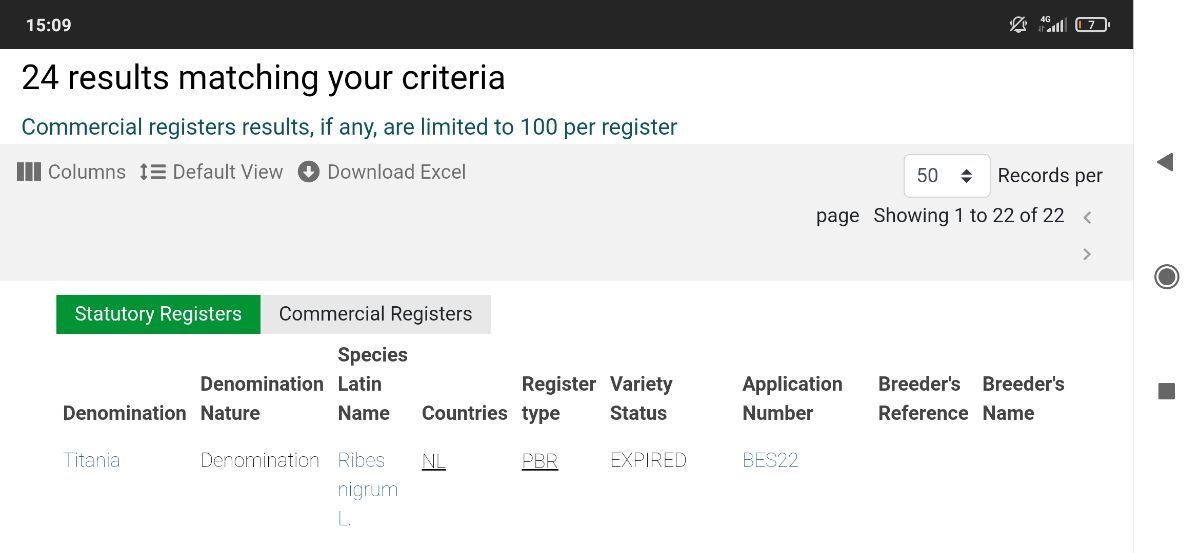Click the PBR register type
The width and height of the screenshot is (1200, 553).
point(539,461)
